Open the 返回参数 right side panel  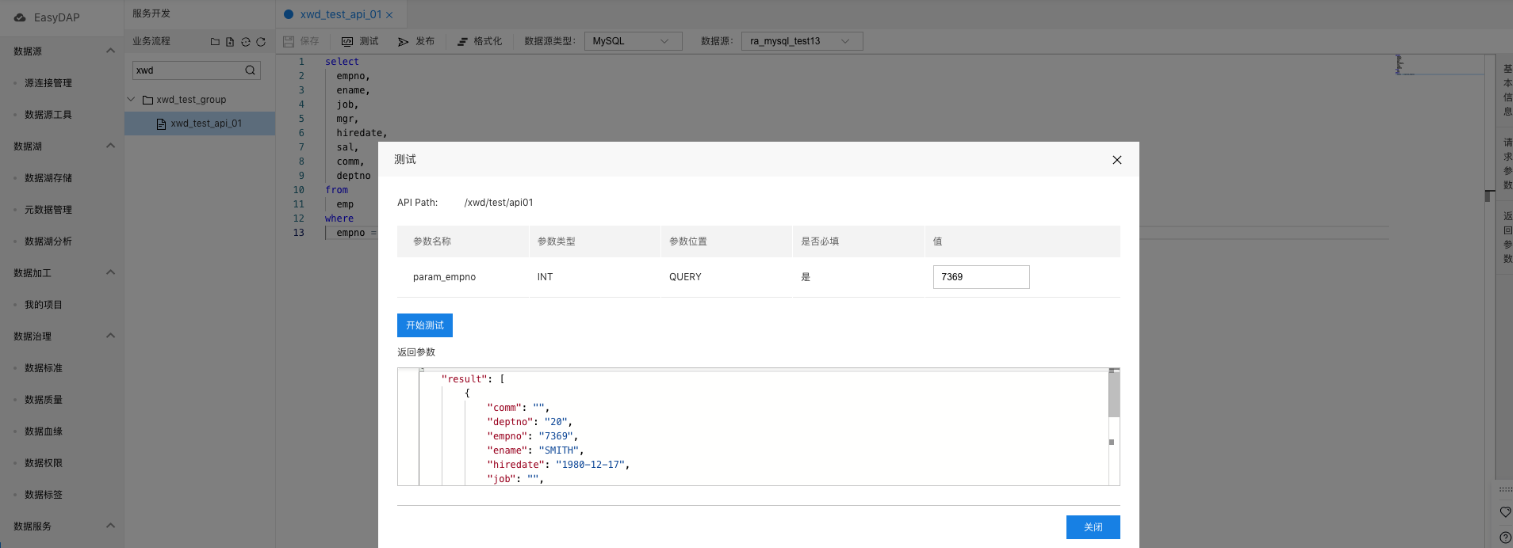click(x=1507, y=237)
